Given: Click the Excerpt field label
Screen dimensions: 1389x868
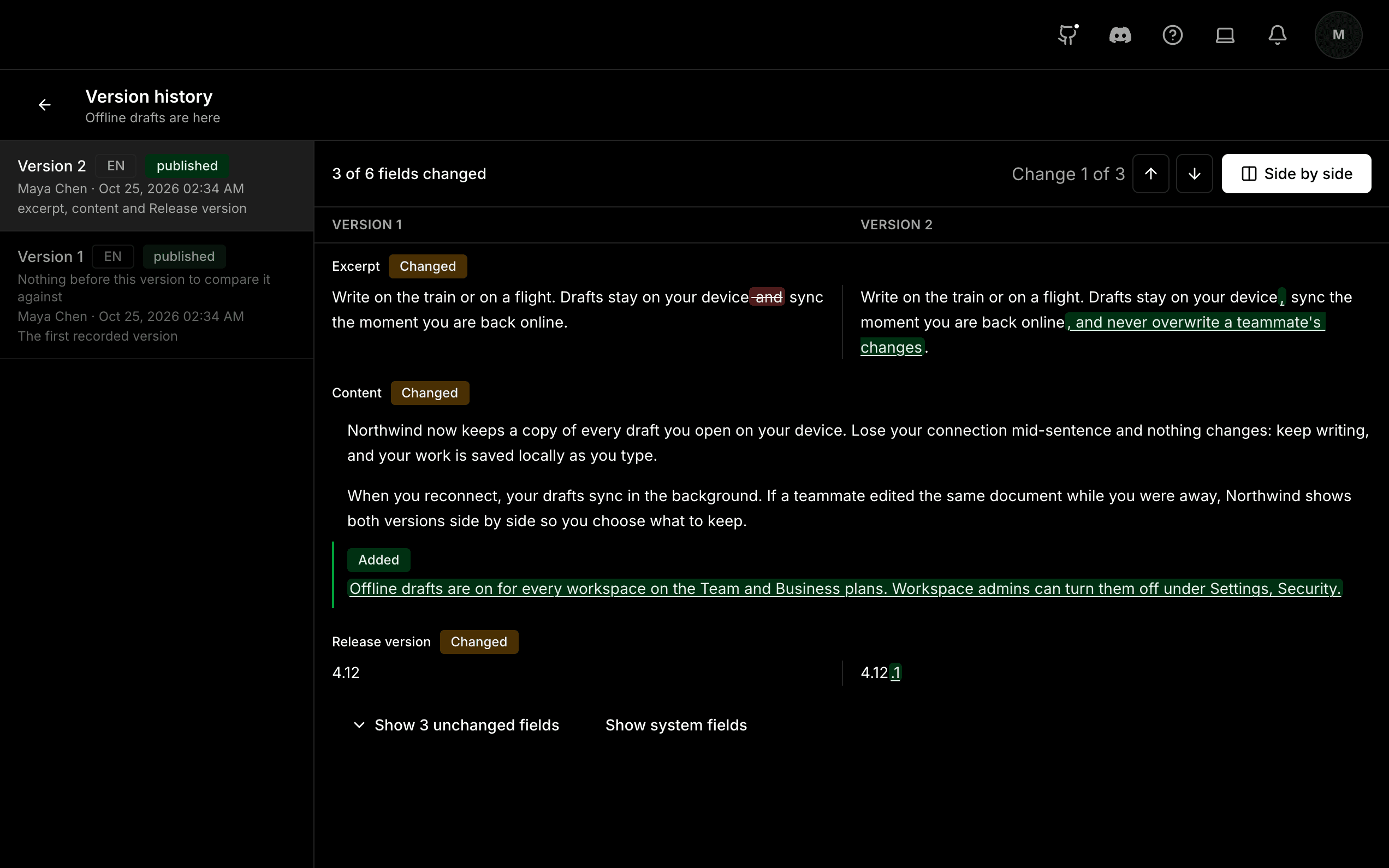Looking at the screenshot, I should click(x=356, y=266).
